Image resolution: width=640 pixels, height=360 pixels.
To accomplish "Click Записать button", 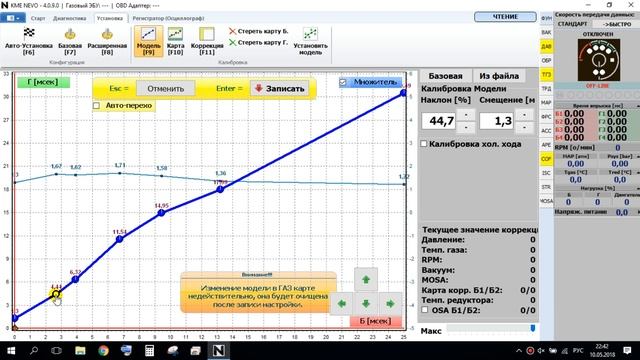I will click(280, 89).
